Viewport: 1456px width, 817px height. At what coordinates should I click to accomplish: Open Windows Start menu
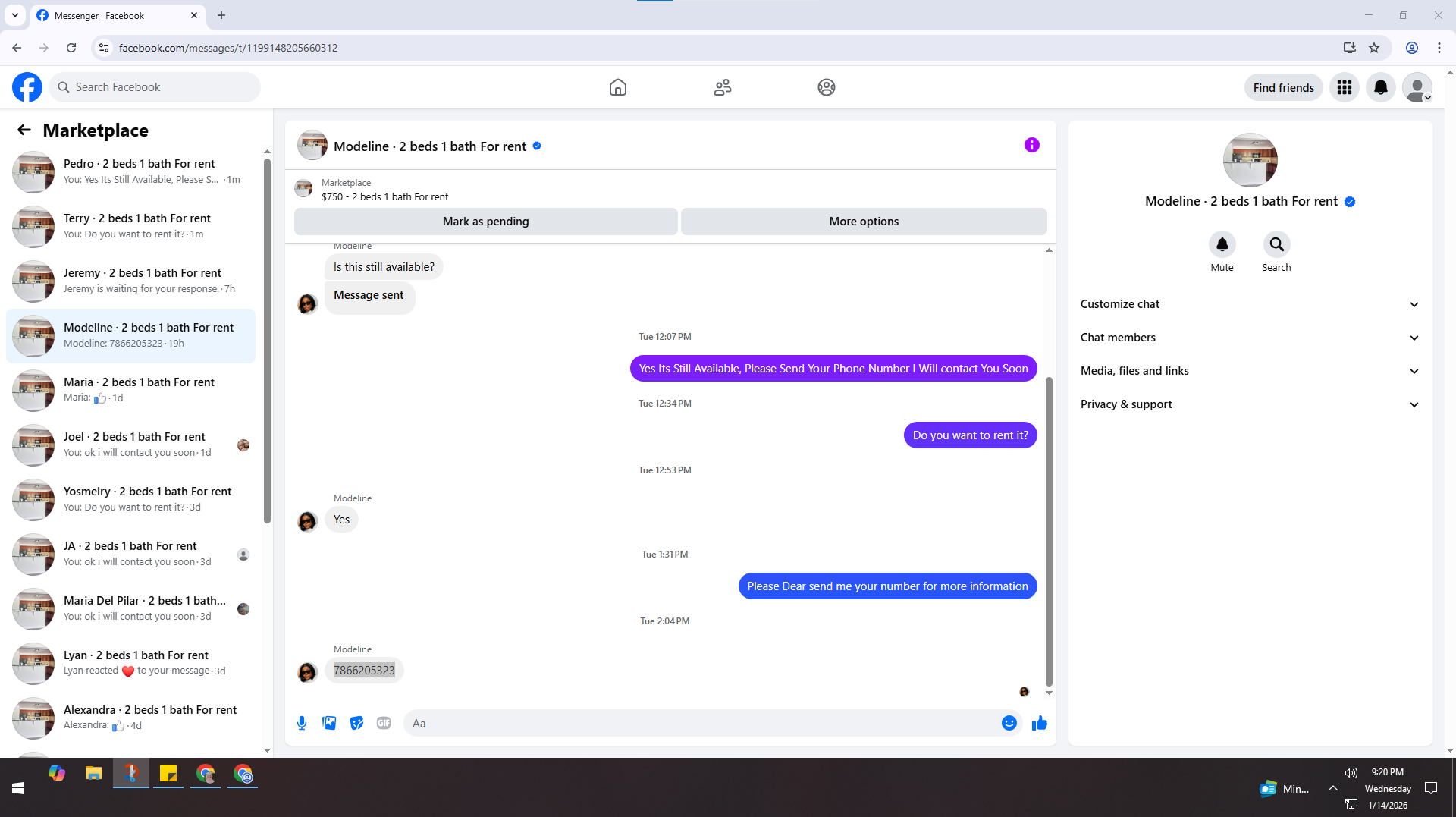(x=18, y=788)
